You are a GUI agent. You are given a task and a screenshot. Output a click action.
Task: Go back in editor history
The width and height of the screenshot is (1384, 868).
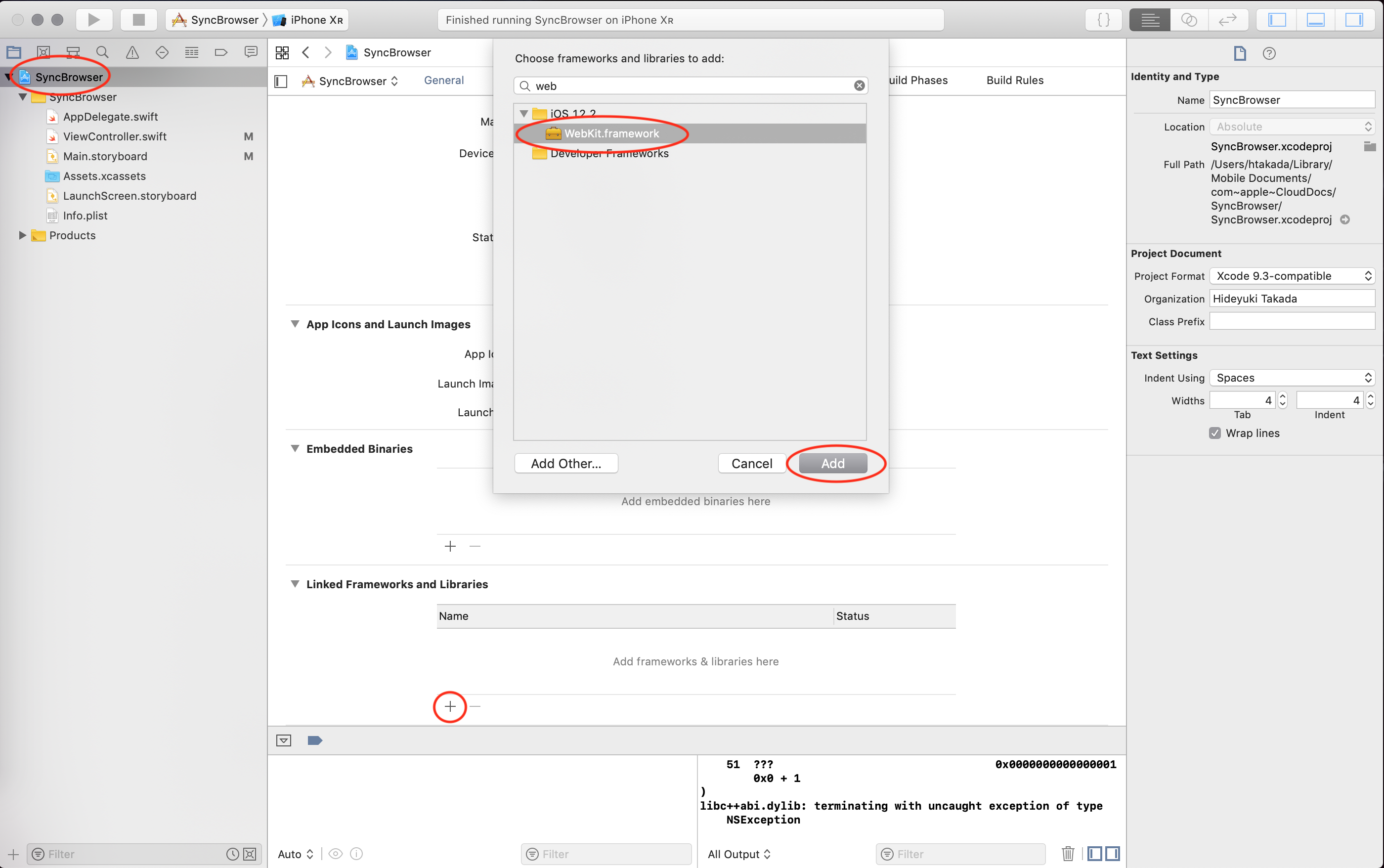pos(306,53)
